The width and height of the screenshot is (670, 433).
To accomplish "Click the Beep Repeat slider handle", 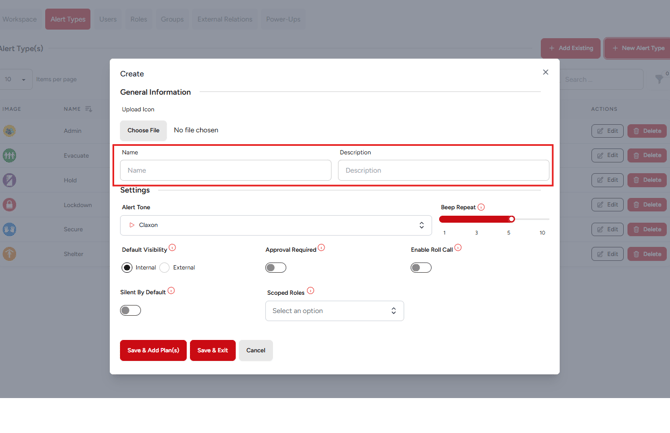I will tap(511, 218).
